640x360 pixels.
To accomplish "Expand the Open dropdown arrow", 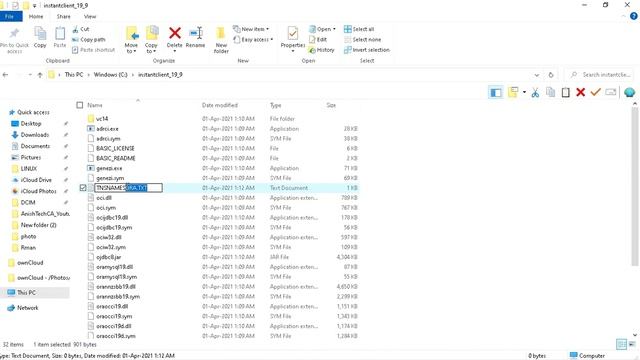I will 334,29.
